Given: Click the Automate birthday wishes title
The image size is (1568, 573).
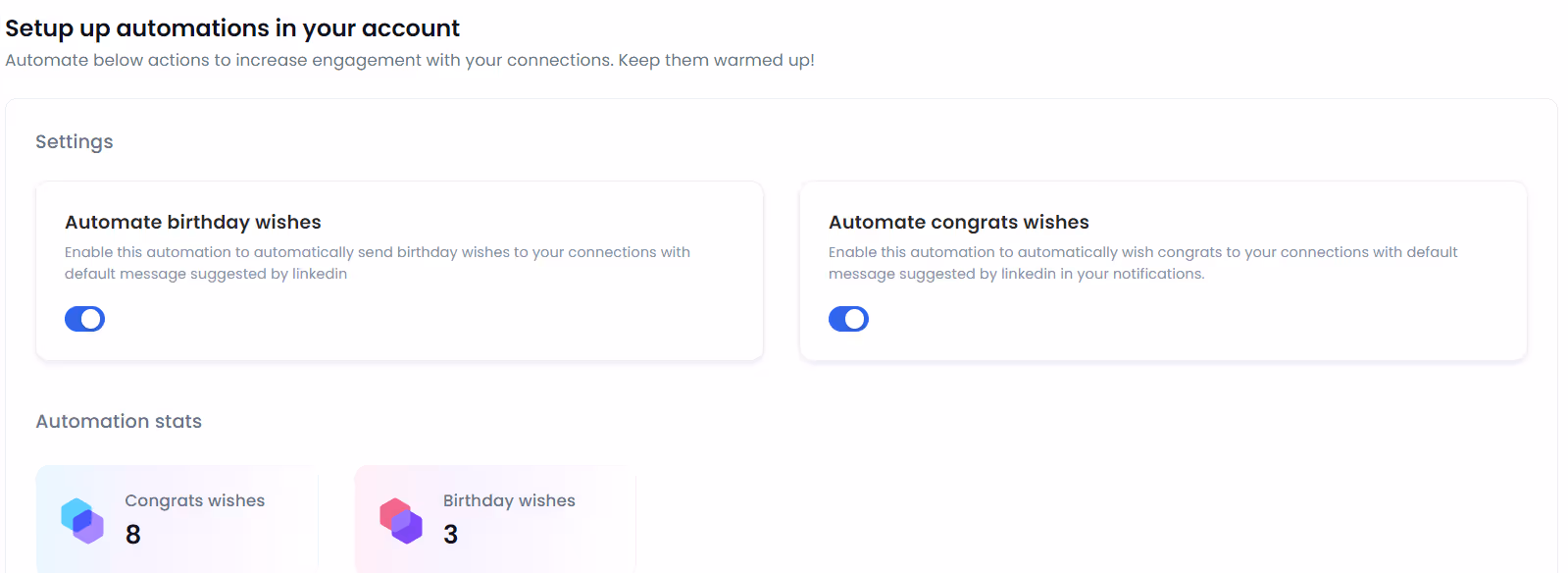Looking at the screenshot, I should [x=192, y=222].
